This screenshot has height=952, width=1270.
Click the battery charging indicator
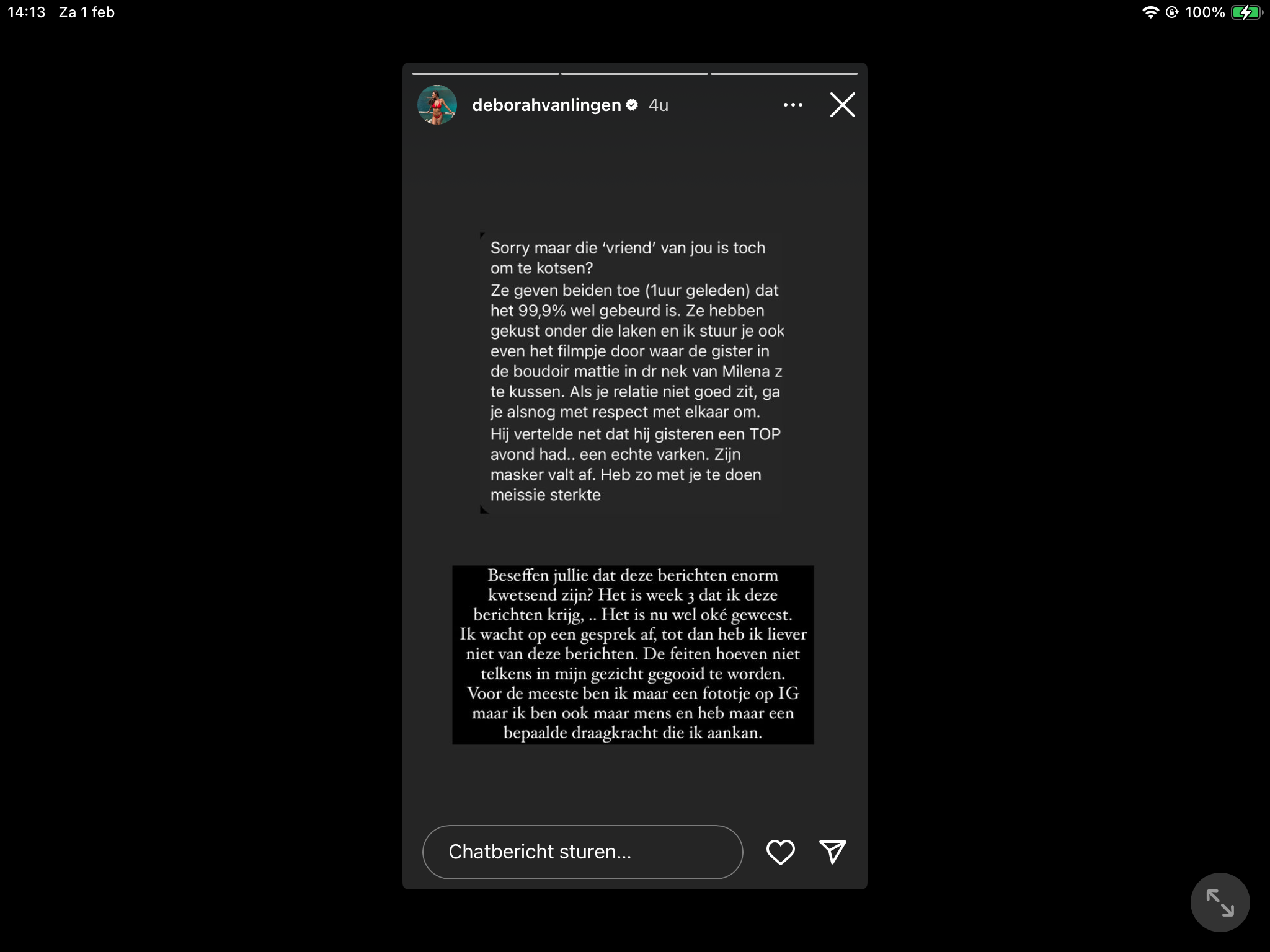tap(1246, 12)
